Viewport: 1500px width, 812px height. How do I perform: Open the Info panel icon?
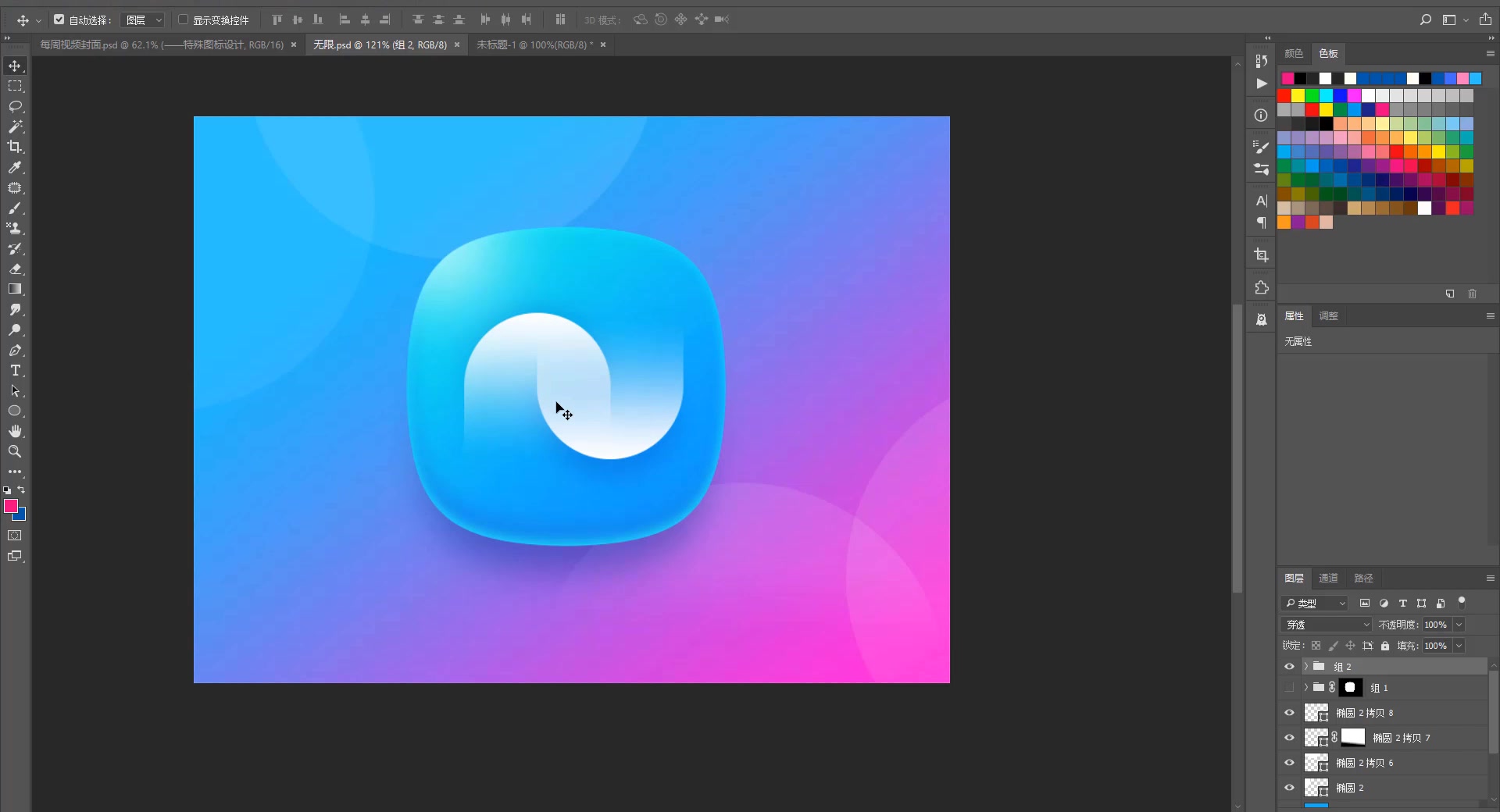(1261, 115)
